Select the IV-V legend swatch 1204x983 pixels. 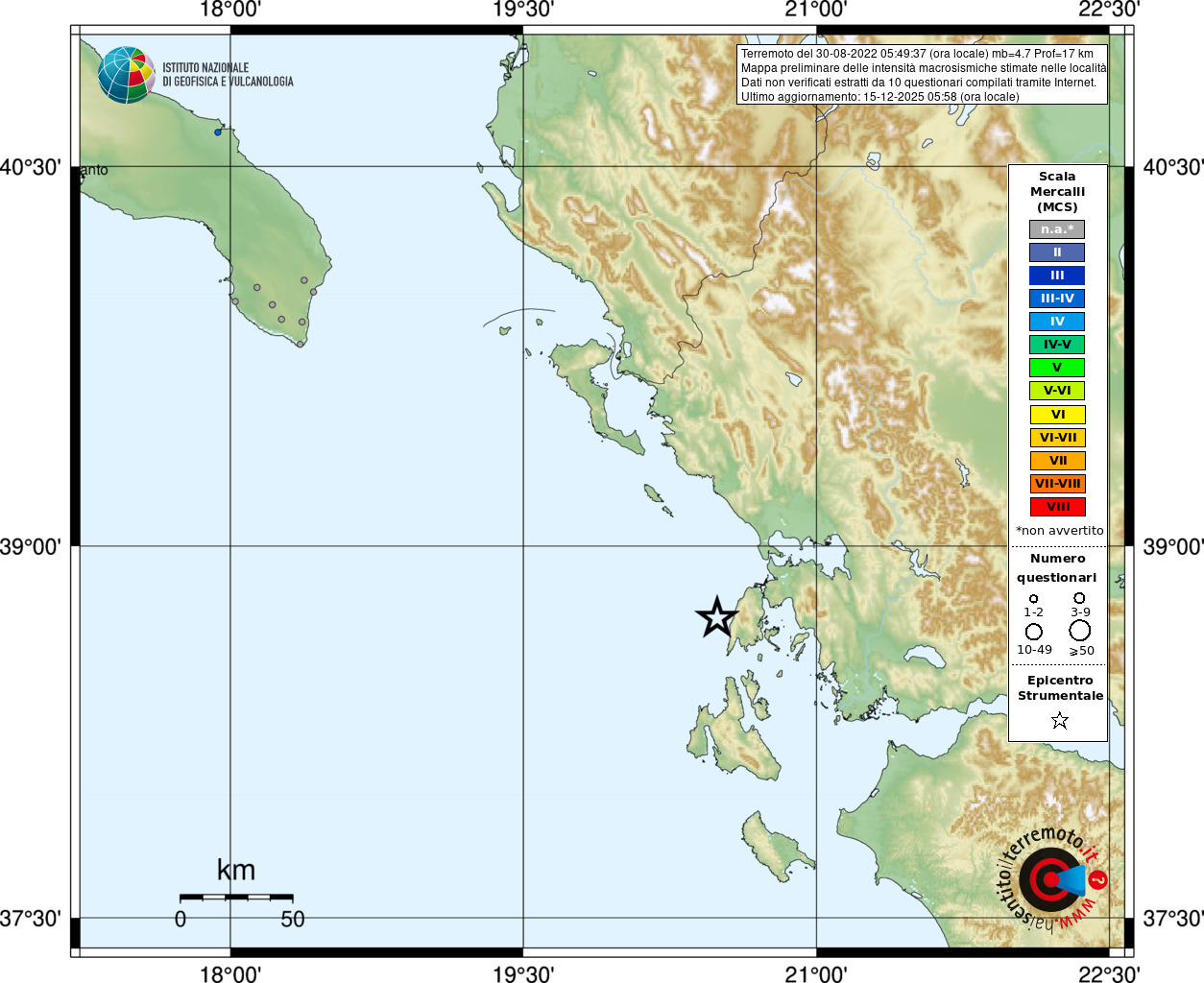[x=1057, y=345]
